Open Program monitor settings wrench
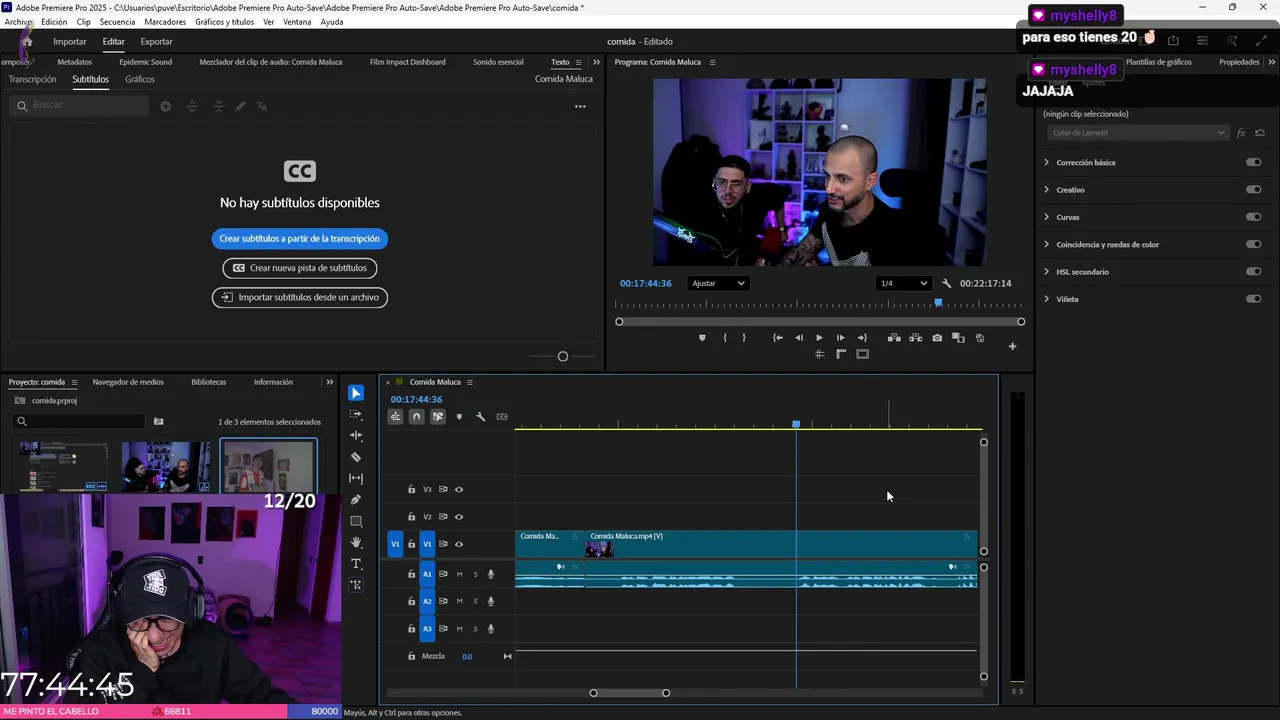This screenshot has width=1280, height=720. [946, 283]
